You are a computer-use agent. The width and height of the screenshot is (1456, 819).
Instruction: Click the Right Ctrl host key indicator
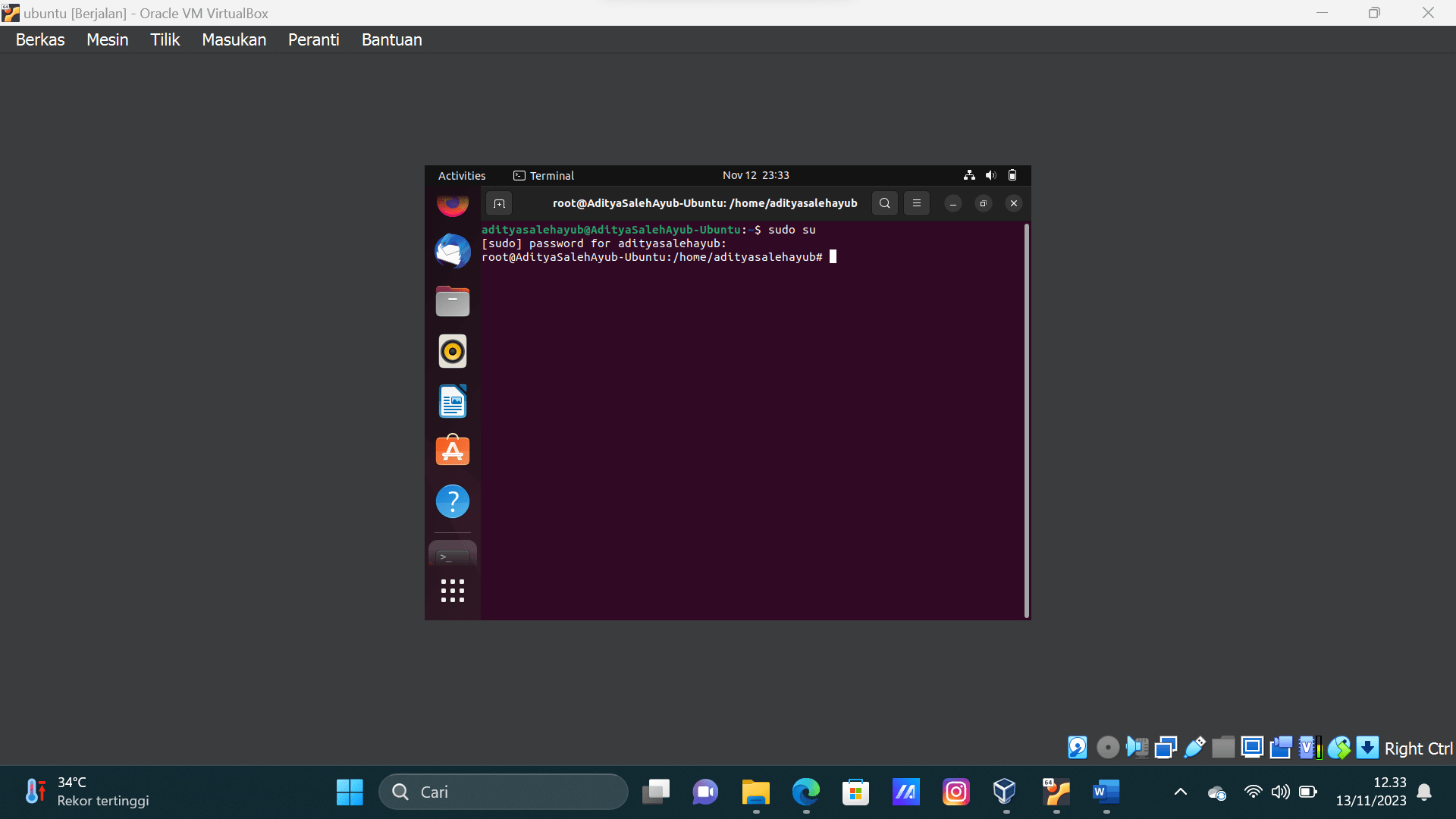coord(1418,748)
